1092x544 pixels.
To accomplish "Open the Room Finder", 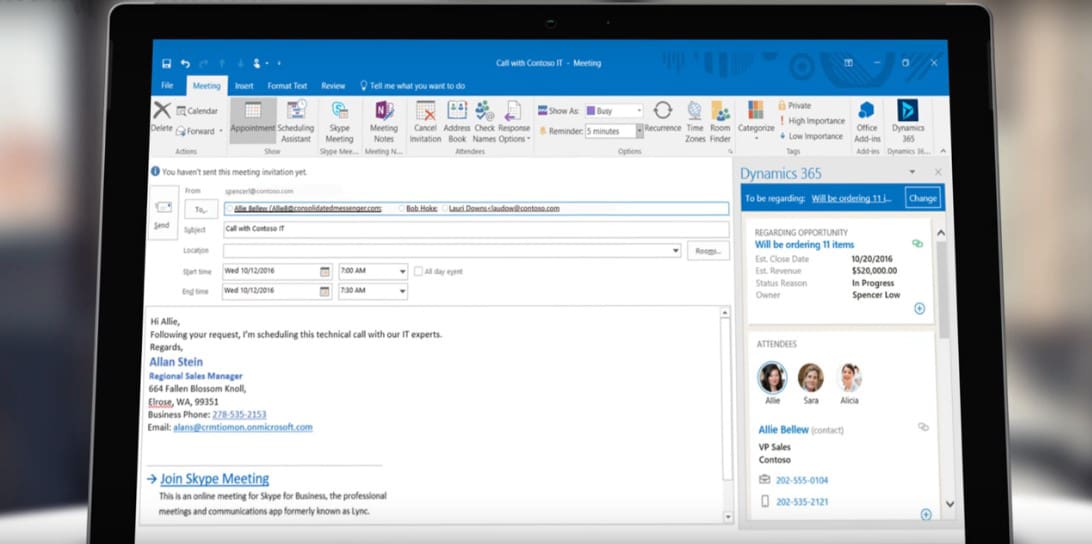I will click(720, 121).
